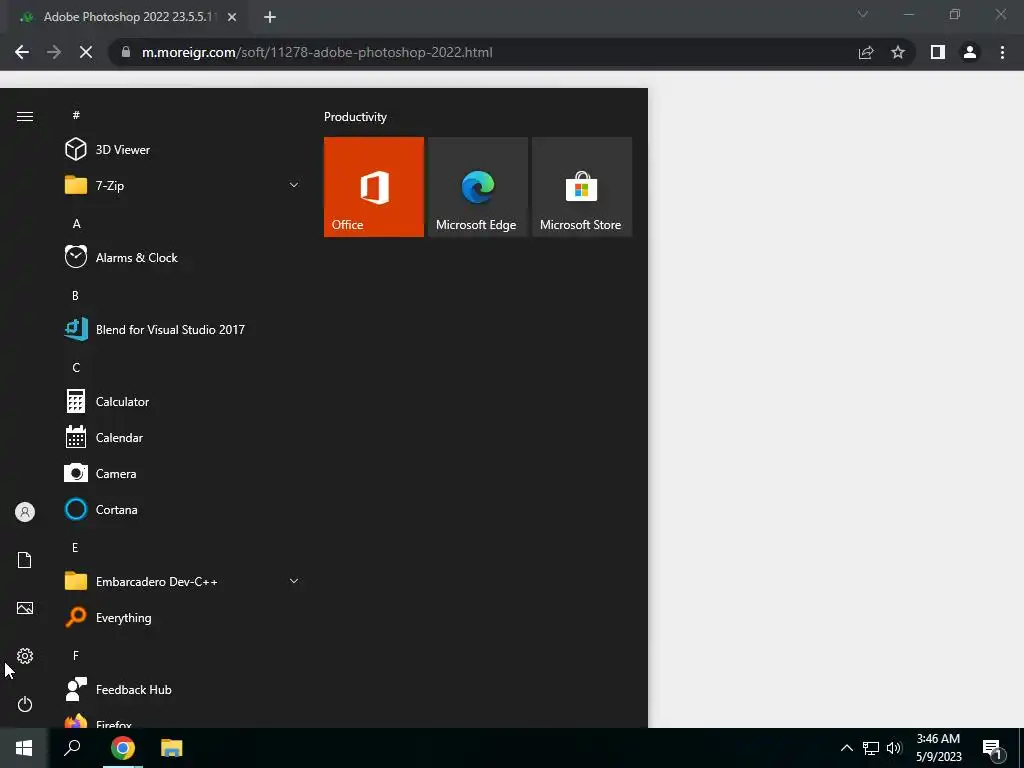Open the notification Action Center
This screenshot has height=768, width=1024.
[993, 749]
